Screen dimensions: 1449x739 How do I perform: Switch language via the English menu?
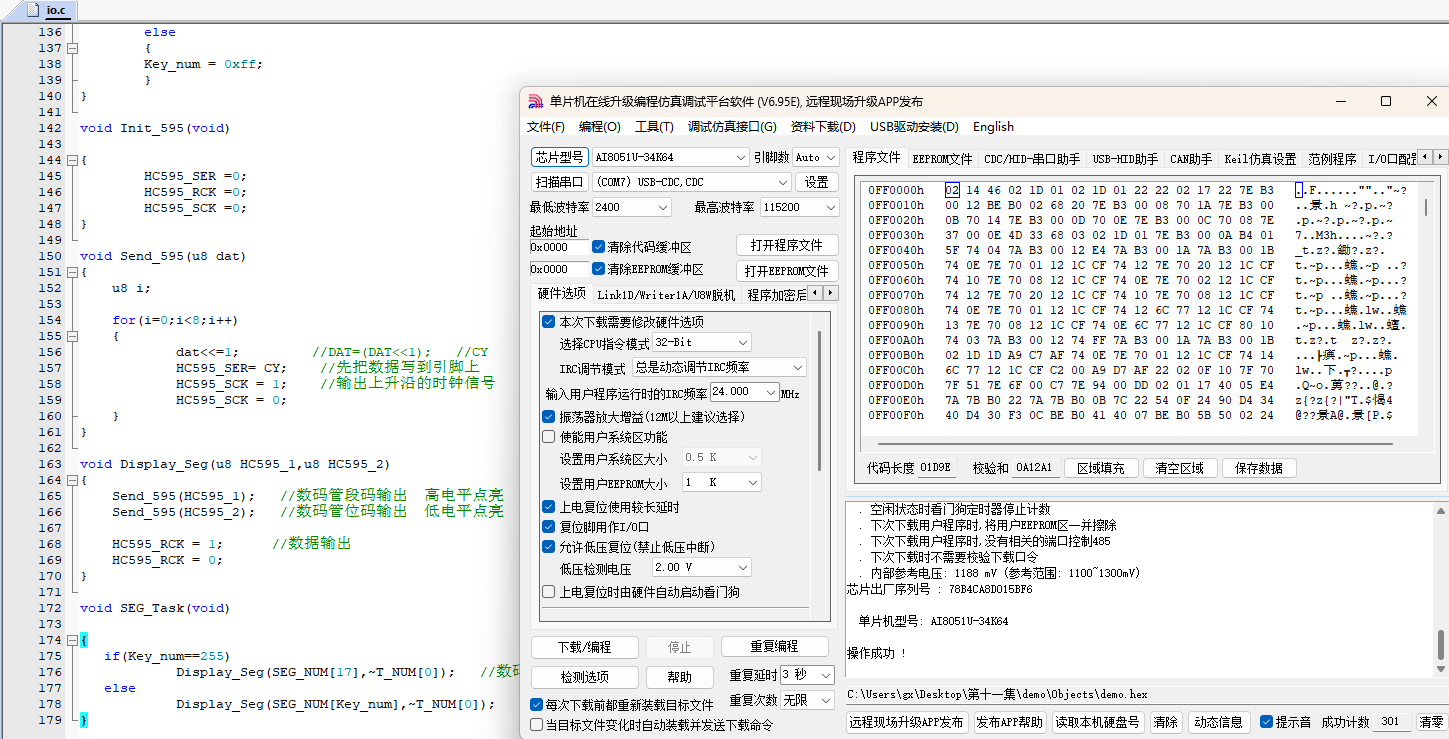[993, 127]
